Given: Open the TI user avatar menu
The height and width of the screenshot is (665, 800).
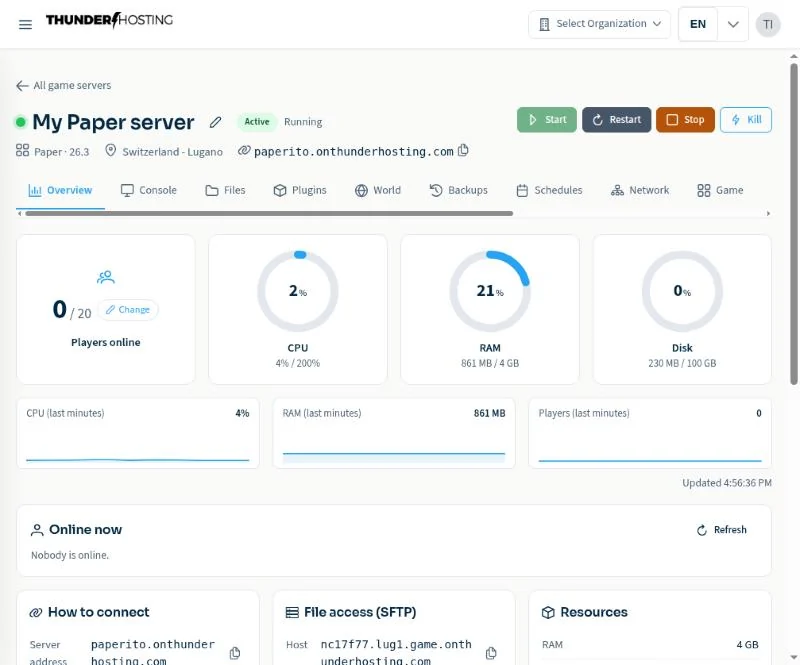Looking at the screenshot, I should (767, 24).
